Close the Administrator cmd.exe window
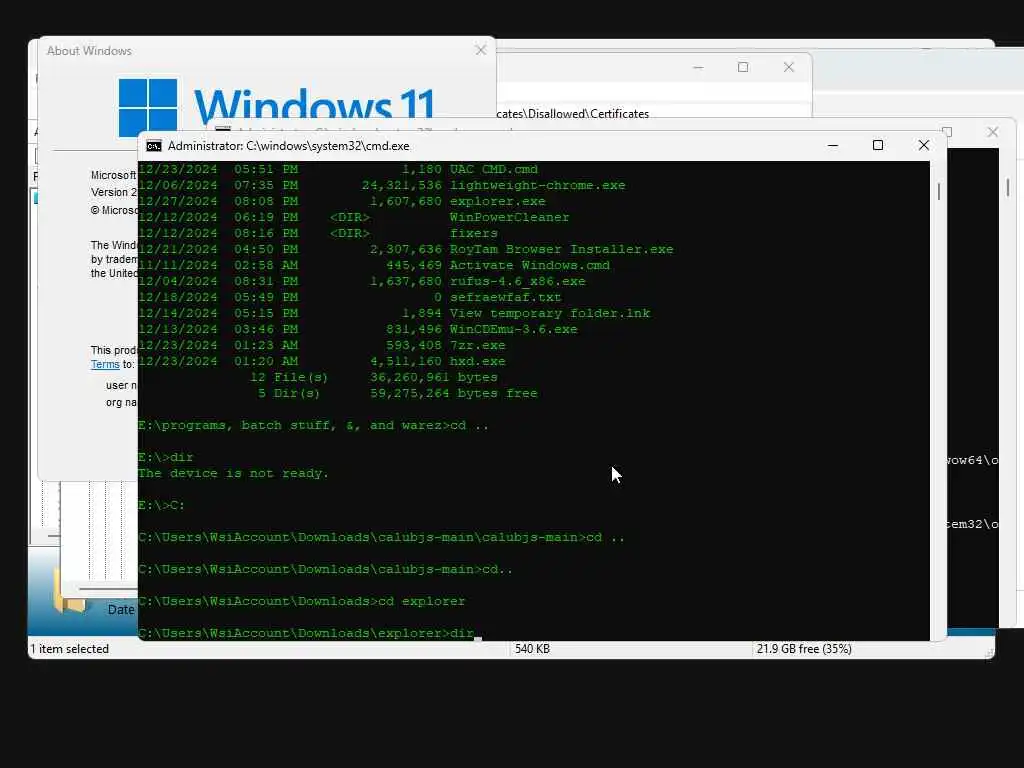The image size is (1024, 768). tap(923, 145)
